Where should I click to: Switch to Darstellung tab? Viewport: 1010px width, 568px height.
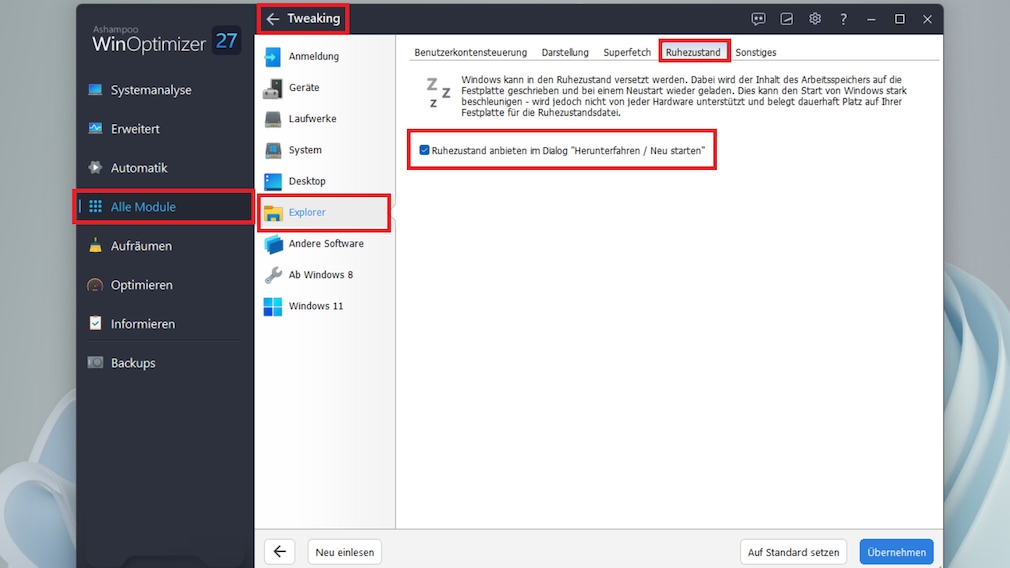tap(565, 52)
